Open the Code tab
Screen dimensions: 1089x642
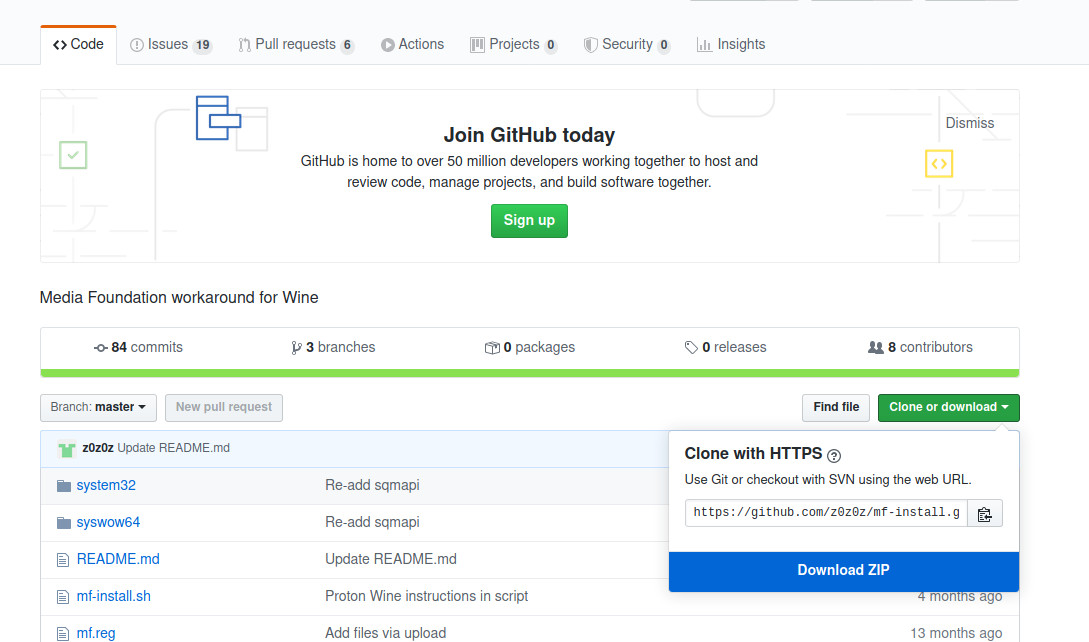(x=78, y=44)
